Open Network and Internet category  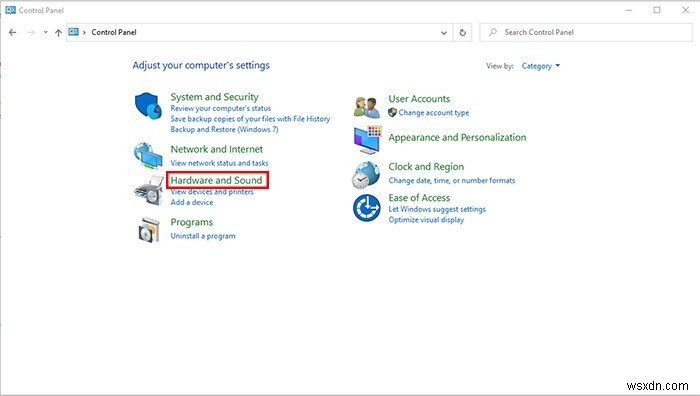click(217, 149)
